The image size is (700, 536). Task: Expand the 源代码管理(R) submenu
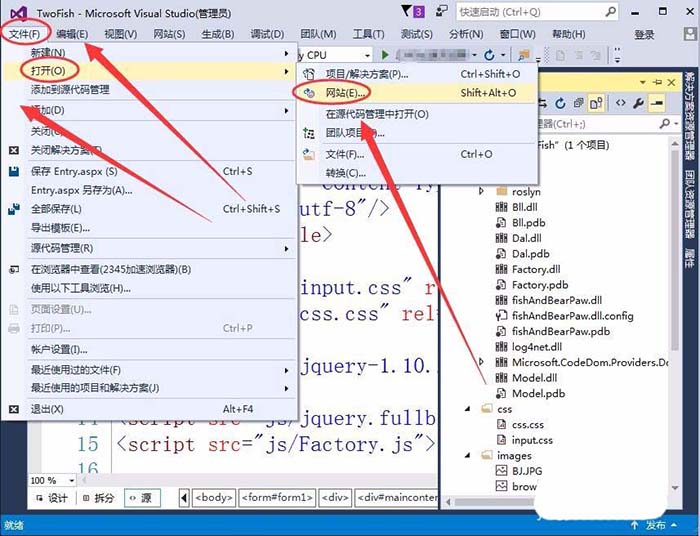tap(150, 249)
